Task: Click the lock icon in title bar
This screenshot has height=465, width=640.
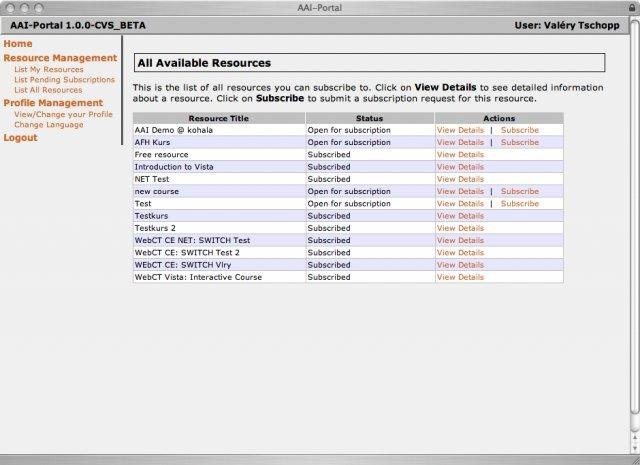Action: click(x=632, y=8)
